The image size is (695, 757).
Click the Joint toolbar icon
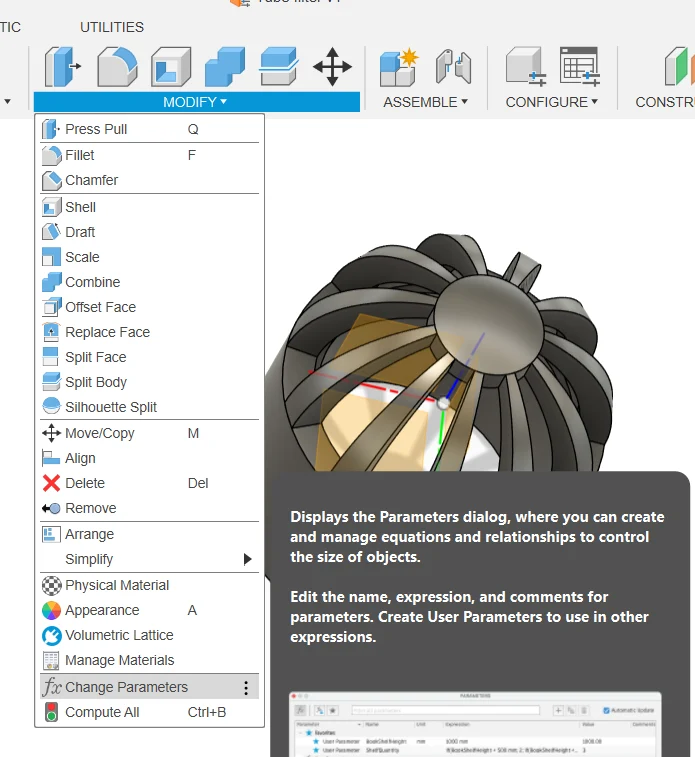click(453, 67)
